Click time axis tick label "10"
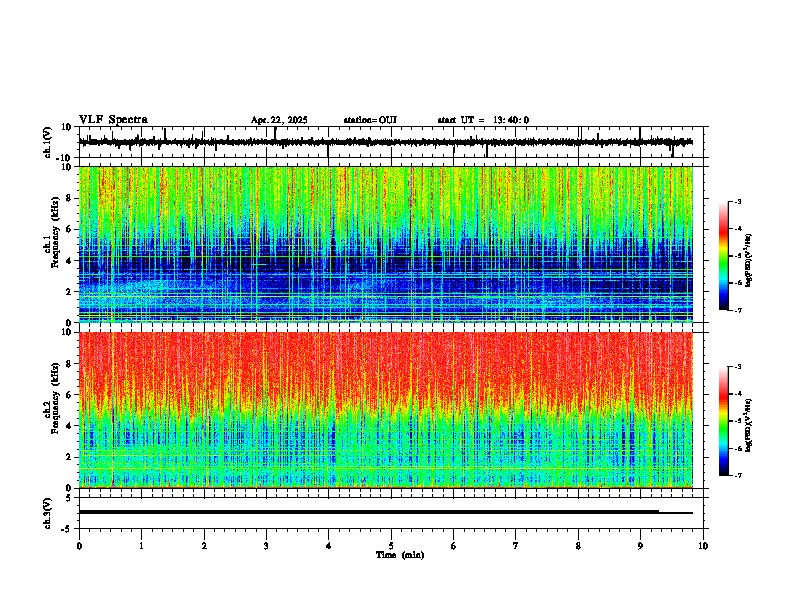Screen dimensions: 792x612 click(x=703, y=546)
